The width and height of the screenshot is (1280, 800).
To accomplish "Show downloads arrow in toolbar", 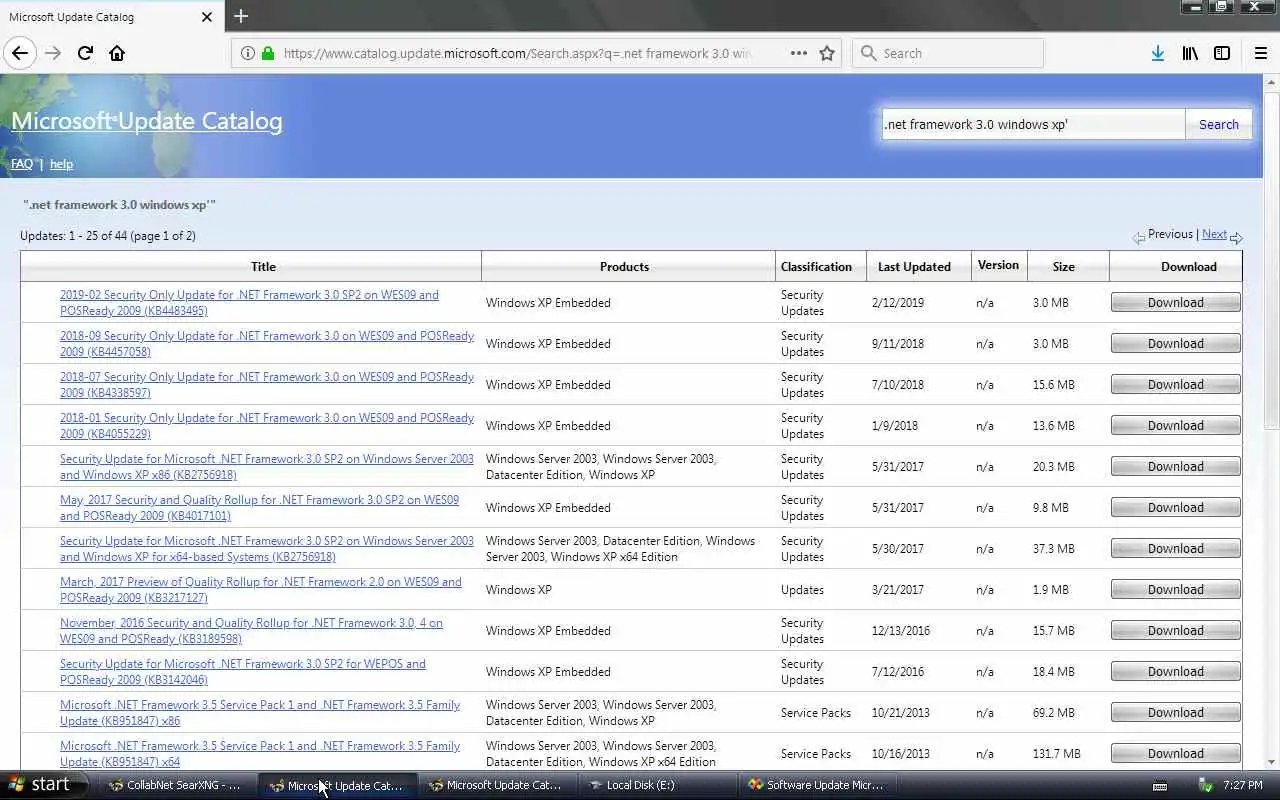I will coord(1157,53).
